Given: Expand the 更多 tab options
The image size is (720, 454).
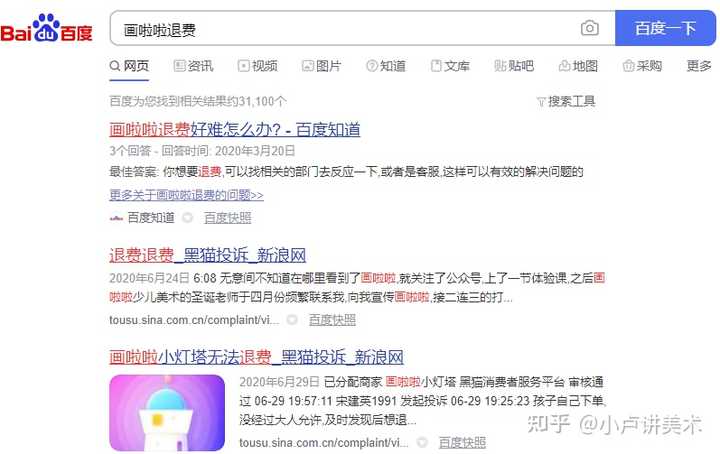Looking at the screenshot, I should (698, 66).
